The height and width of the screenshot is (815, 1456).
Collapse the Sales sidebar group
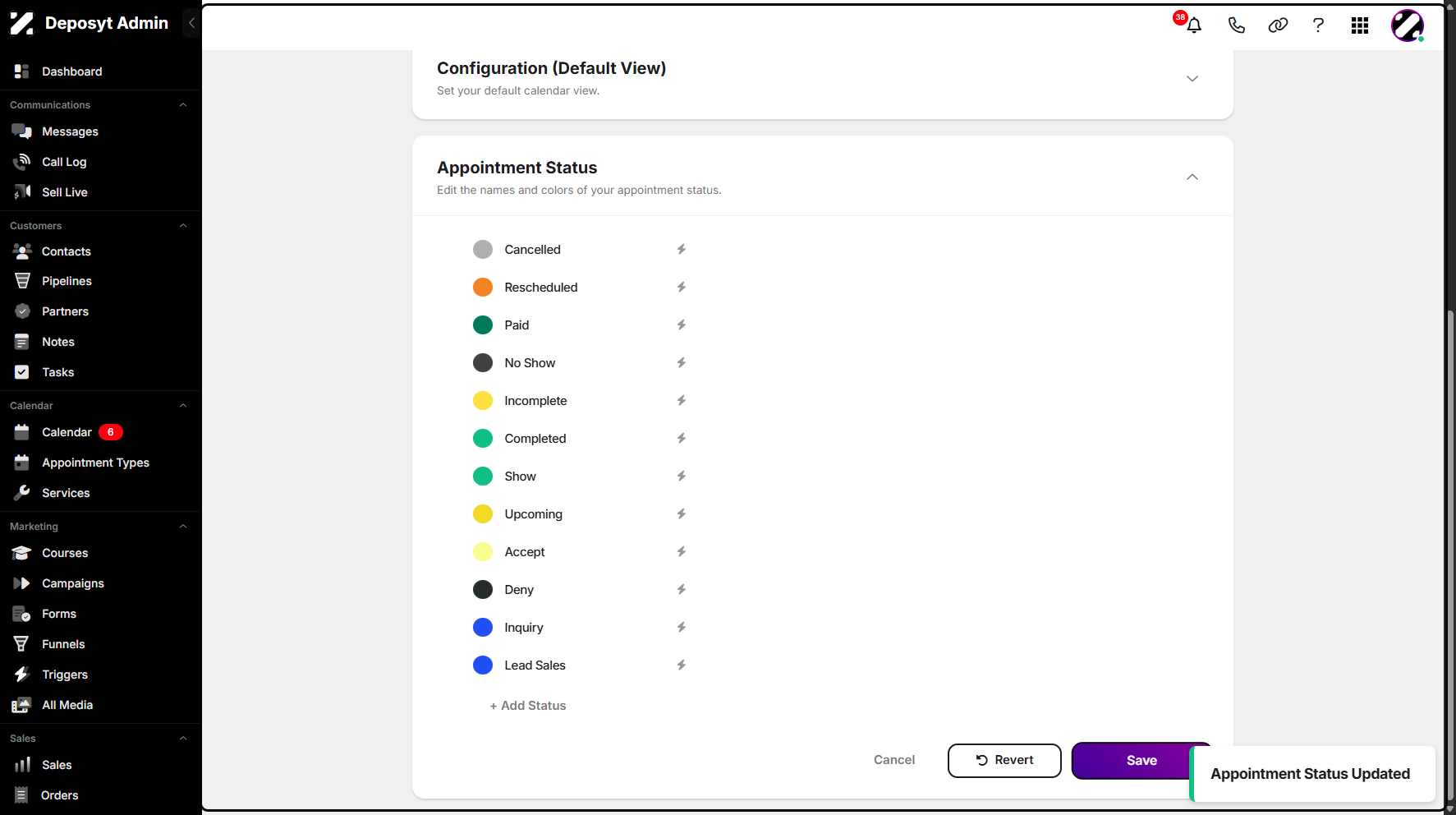183,739
